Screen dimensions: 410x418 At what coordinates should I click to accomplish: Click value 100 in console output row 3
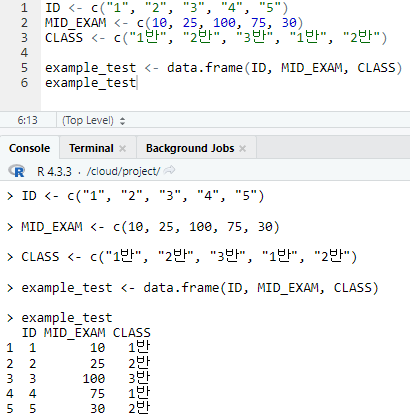click(x=94, y=379)
